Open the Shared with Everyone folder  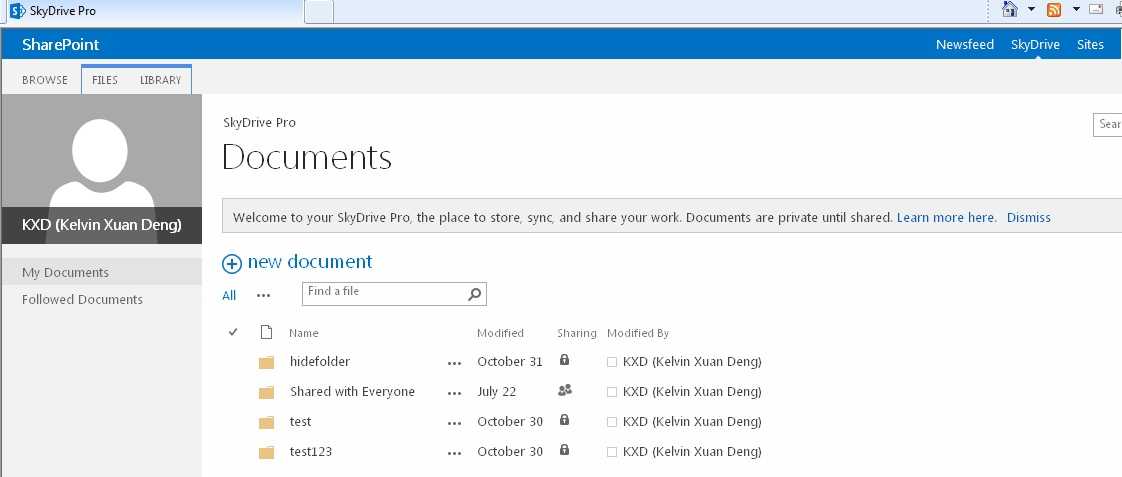pyautogui.click(x=352, y=392)
